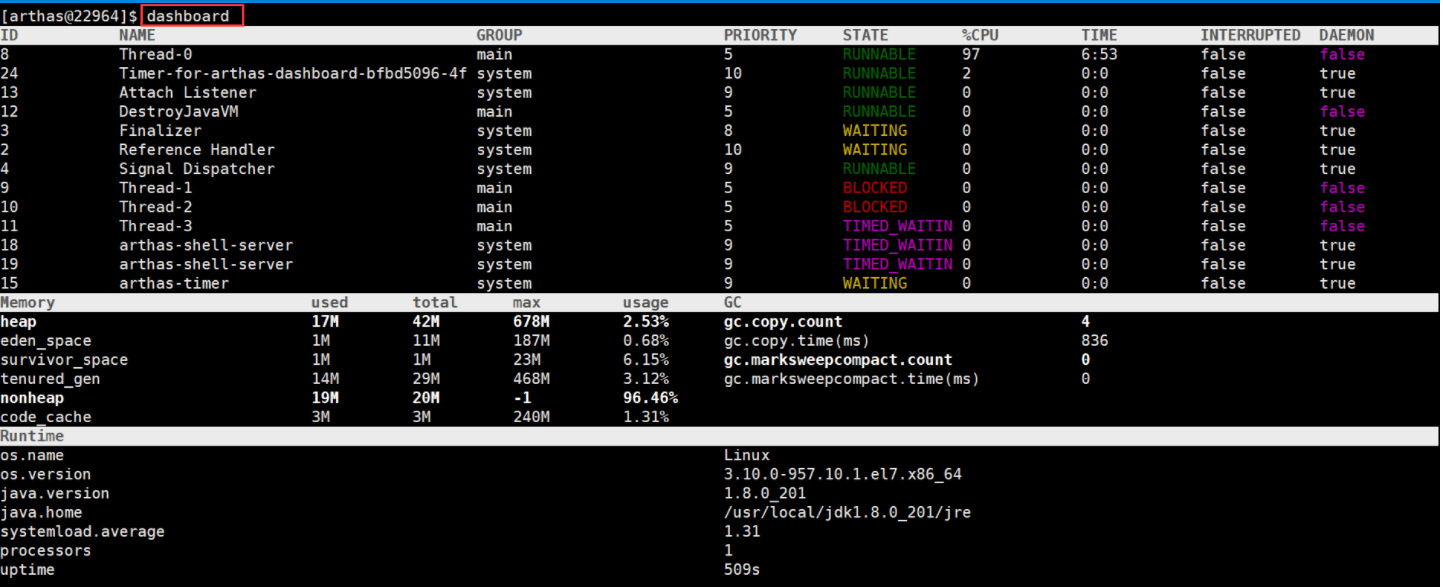This screenshot has width=1443, height=587.
Task: Click the 678M heap max value
Action: click(x=531, y=321)
